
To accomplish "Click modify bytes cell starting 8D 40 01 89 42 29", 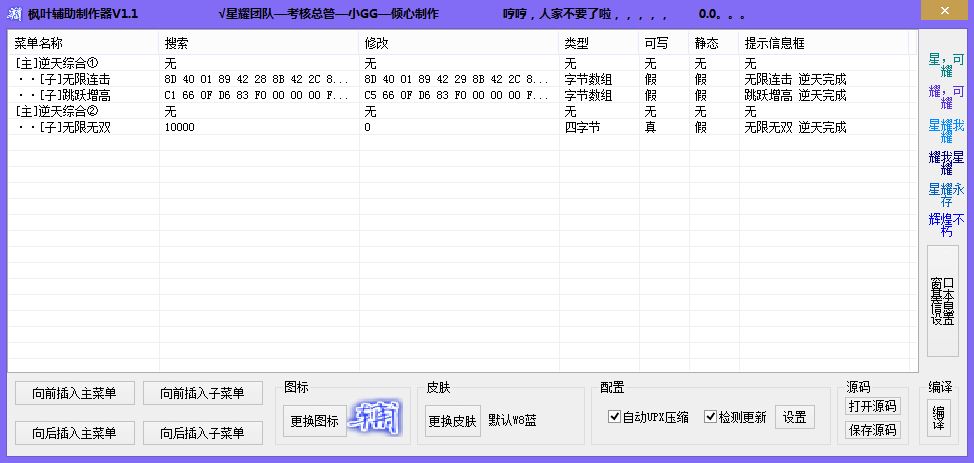I will [x=457, y=80].
